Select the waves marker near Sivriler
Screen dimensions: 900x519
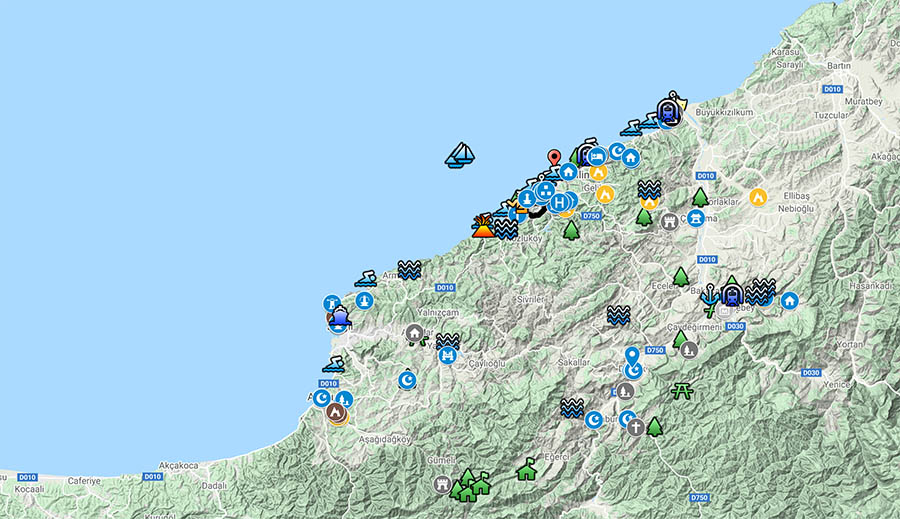click(x=618, y=315)
